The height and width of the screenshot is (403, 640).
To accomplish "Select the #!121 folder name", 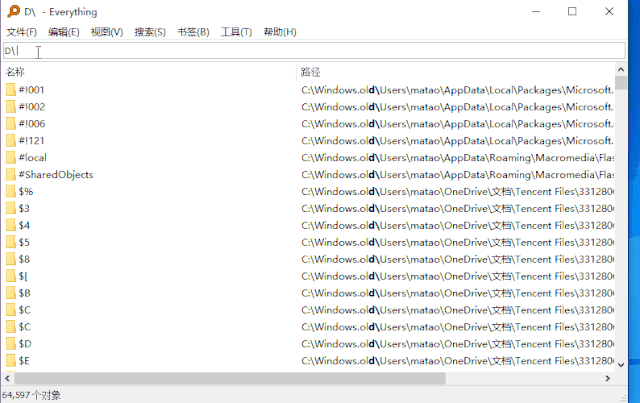I will [x=31, y=141].
